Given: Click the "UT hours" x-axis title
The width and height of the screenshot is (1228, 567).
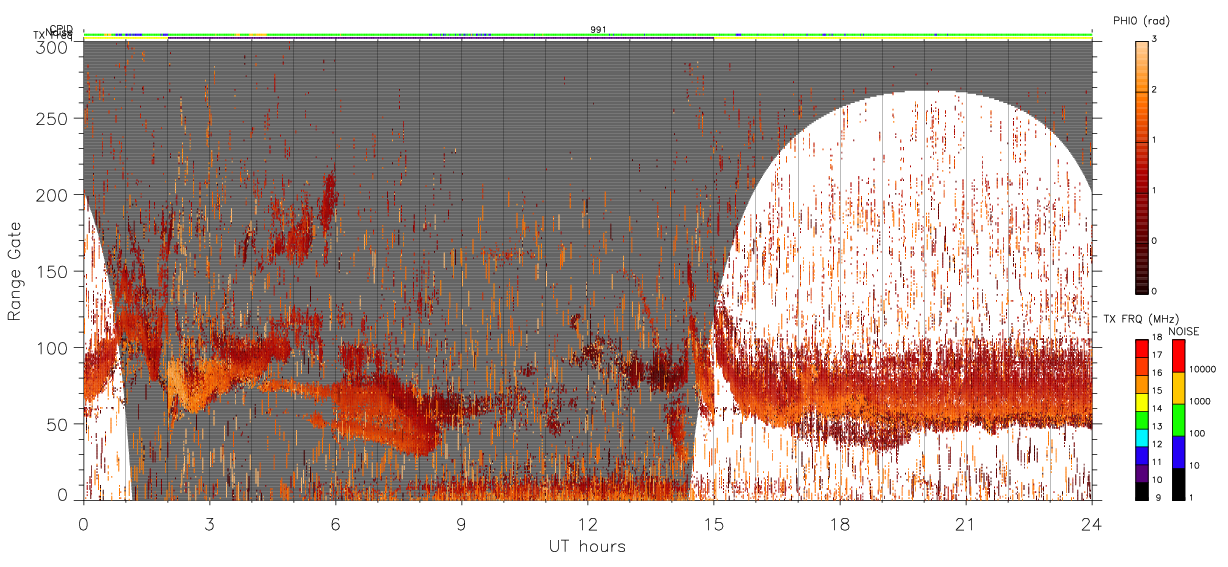Looking at the screenshot, I should coord(587,546).
